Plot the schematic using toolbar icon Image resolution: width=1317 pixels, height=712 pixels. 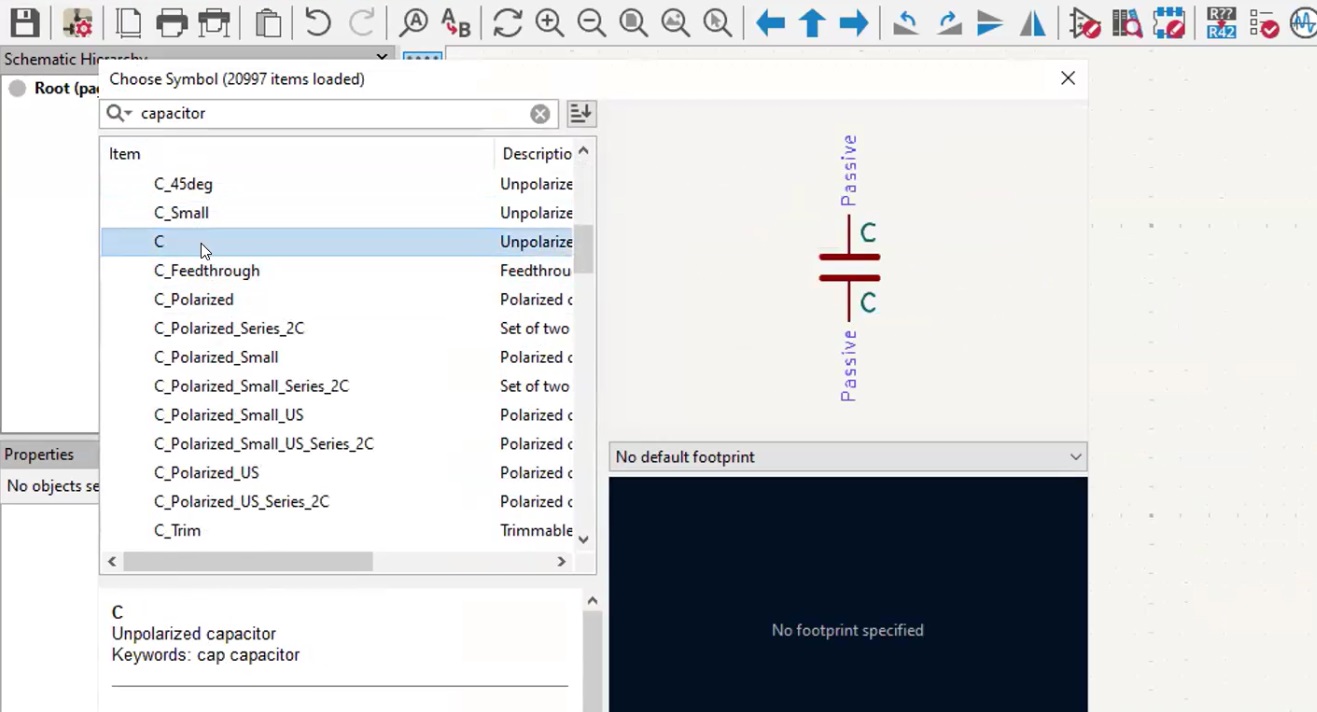(x=213, y=22)
